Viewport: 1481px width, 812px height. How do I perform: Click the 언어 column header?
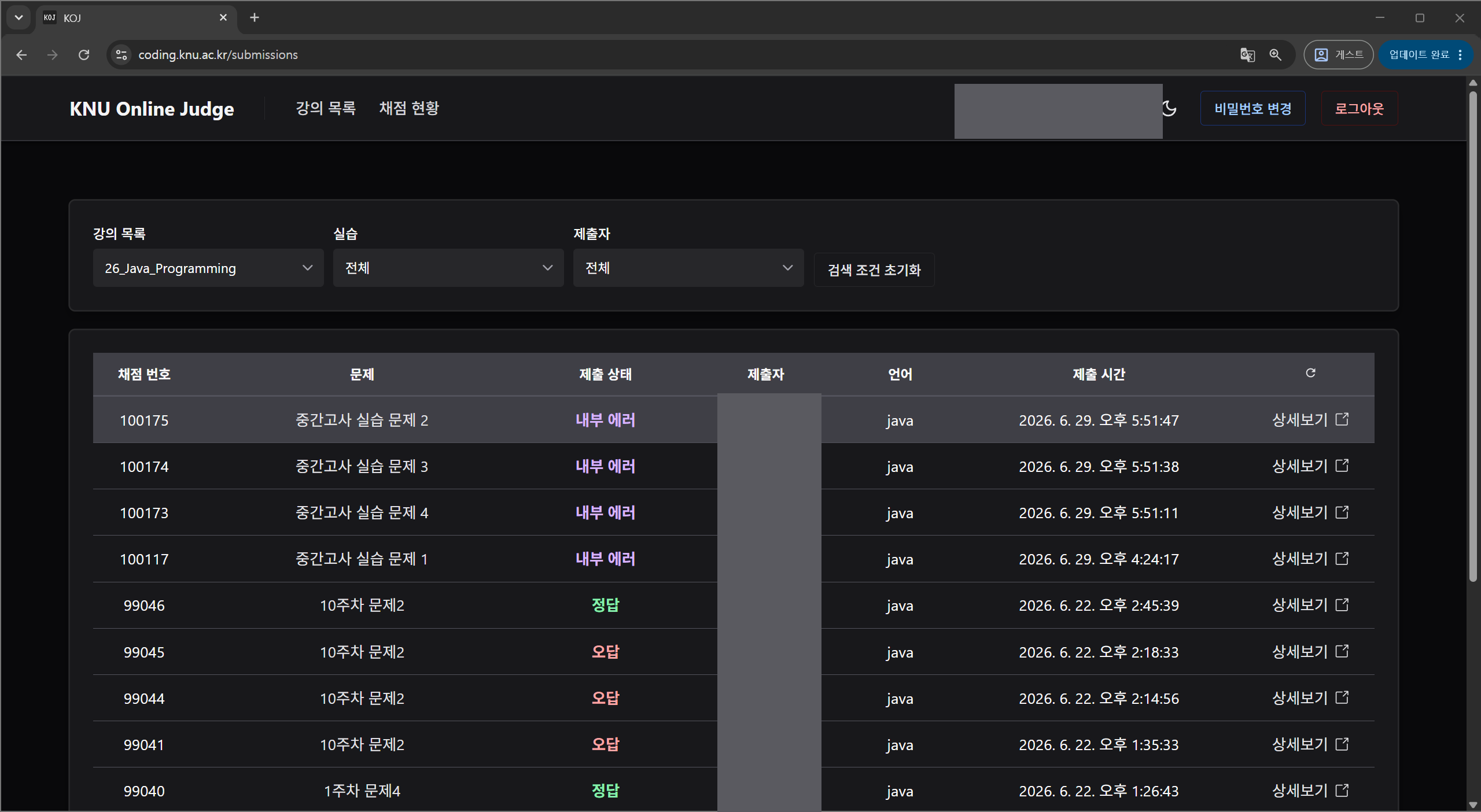[x=900, y=375]
